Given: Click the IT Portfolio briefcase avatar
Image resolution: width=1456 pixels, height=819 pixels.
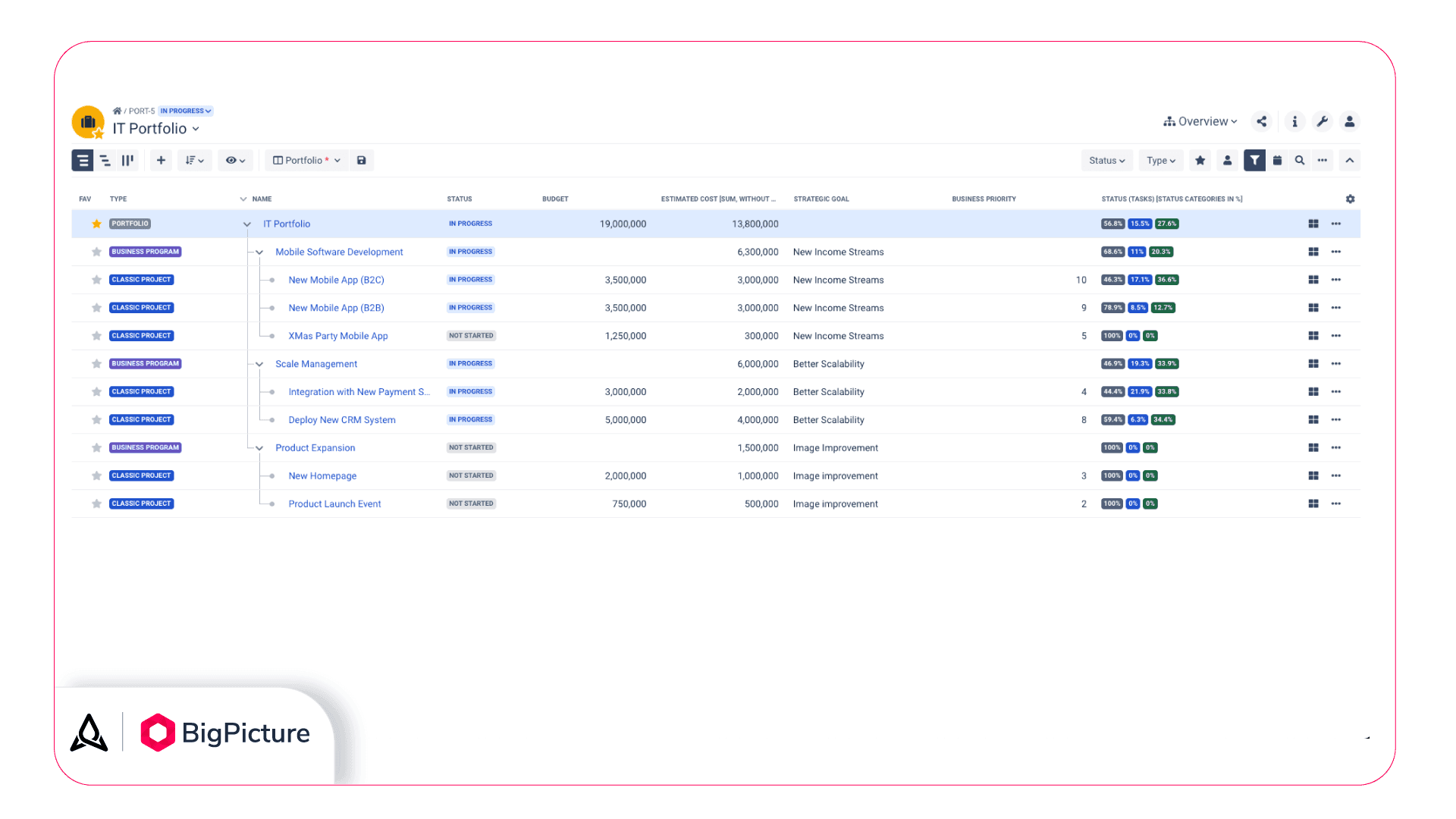Looking at the screenshot, I should click(88, 122).
